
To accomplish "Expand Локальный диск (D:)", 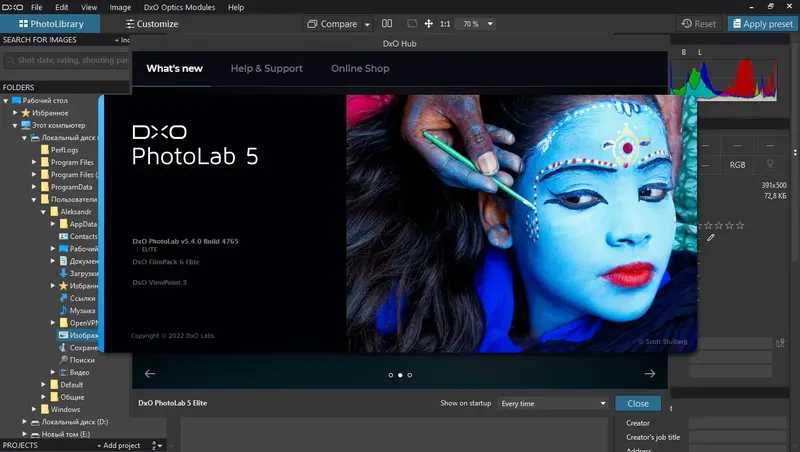I will (x=24, y=421).
